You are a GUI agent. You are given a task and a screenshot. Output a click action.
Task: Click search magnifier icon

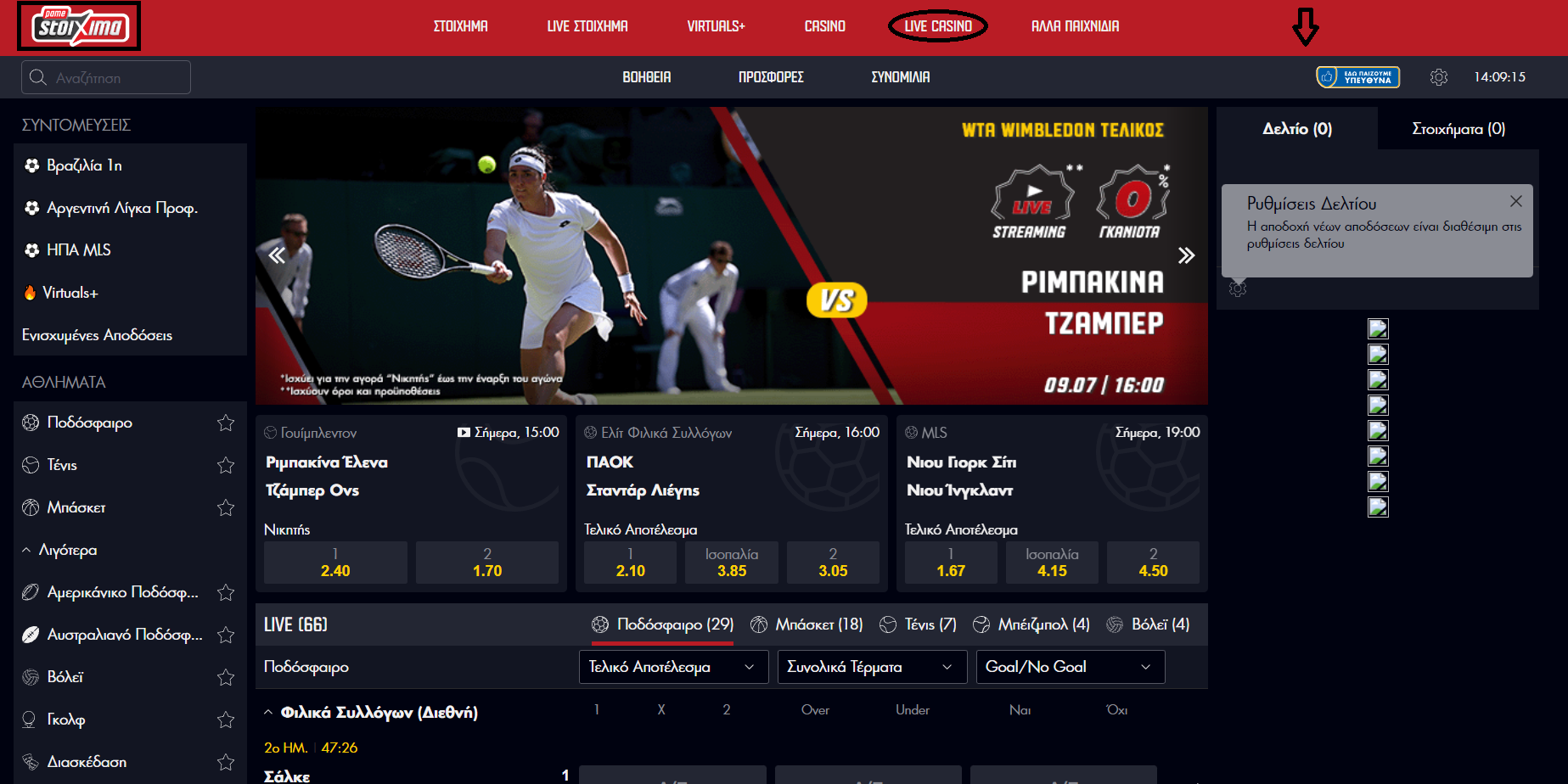point(37,78)
